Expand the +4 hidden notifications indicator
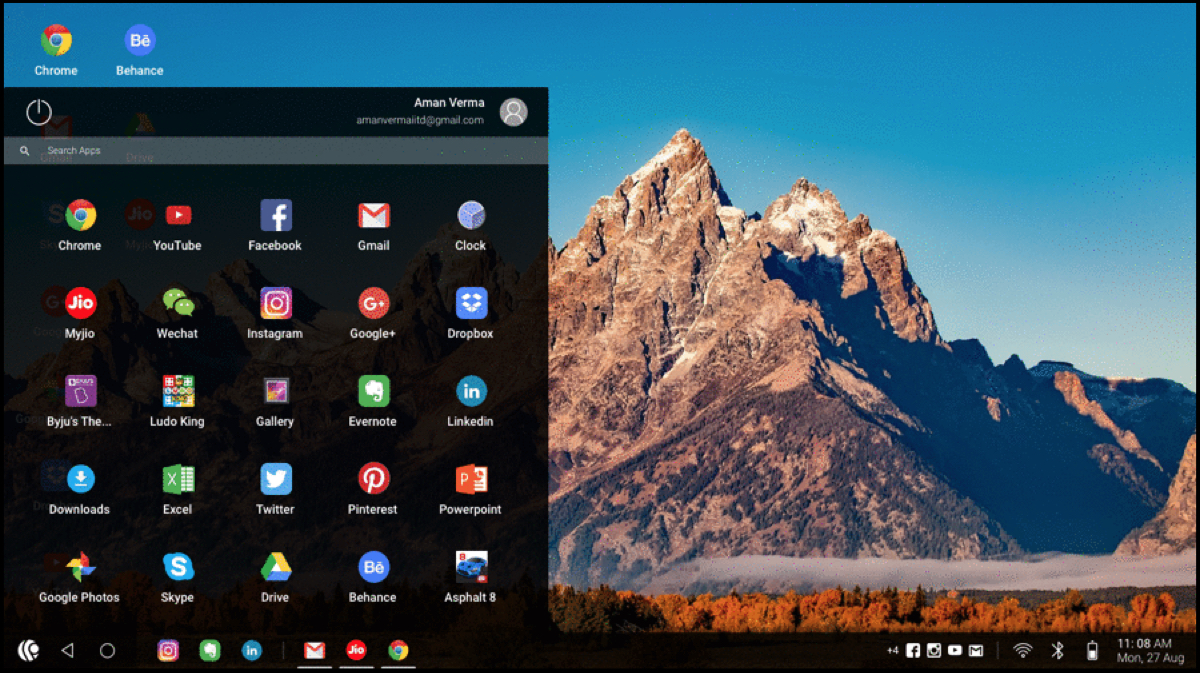The height and width of the screenshot is (673, 1200). click(x=892, y=651)
